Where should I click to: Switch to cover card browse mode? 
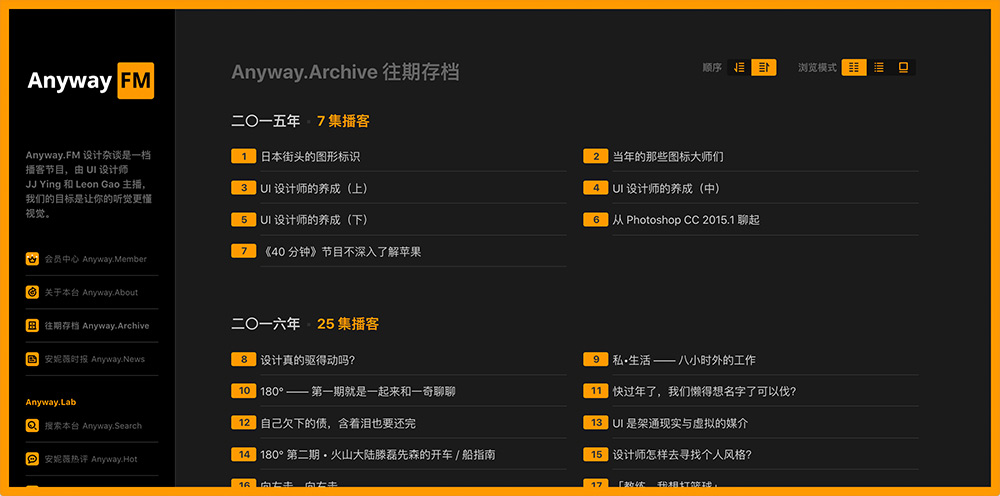coord(903,68)
